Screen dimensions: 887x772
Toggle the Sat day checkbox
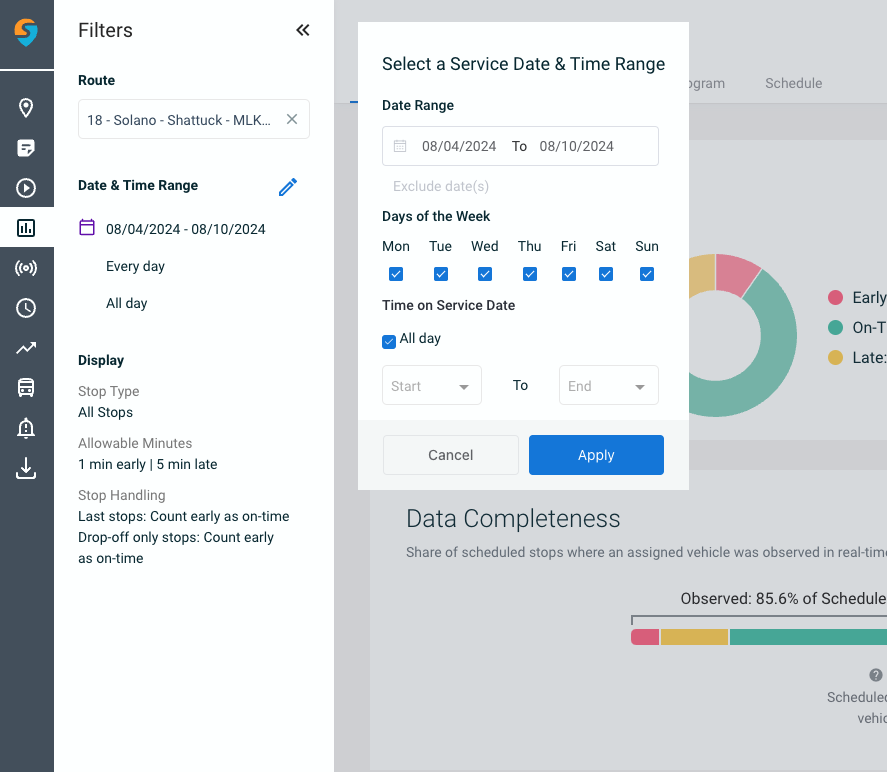coord(606,274)
